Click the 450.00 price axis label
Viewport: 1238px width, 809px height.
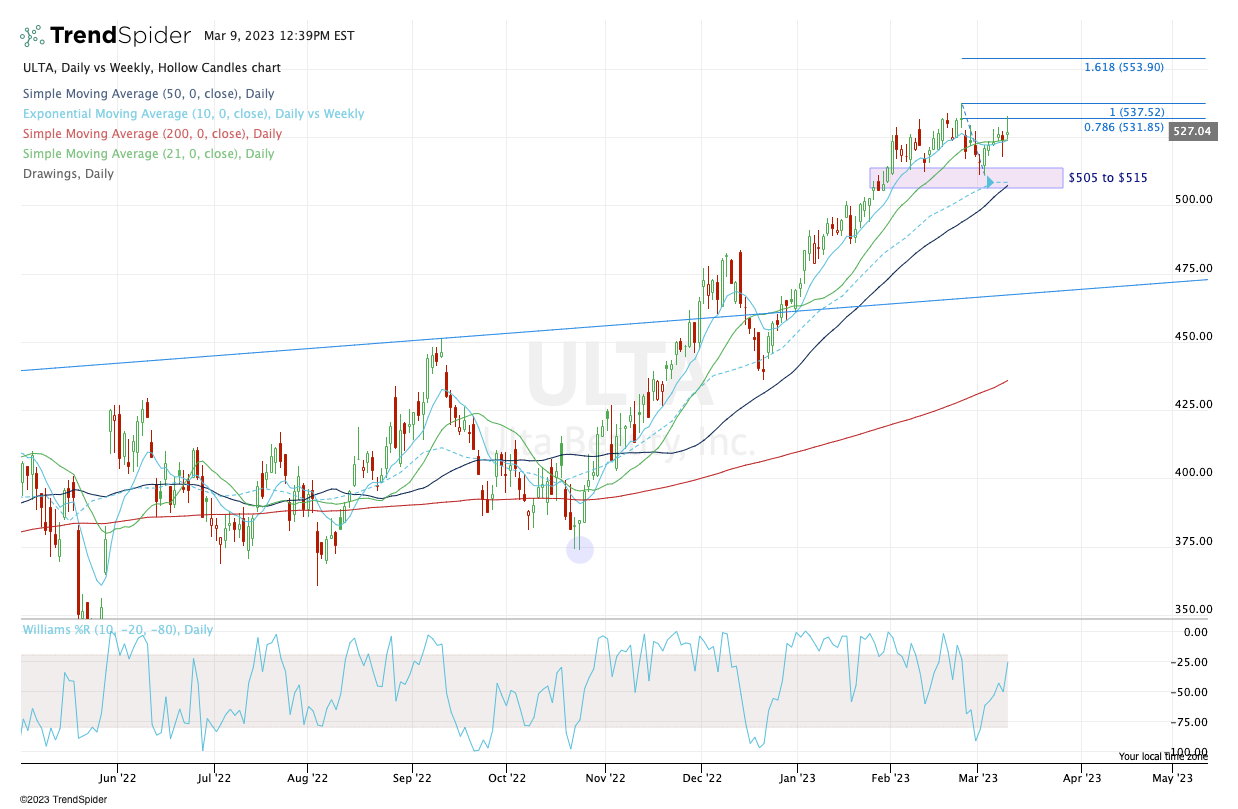click(x=1193, y=336)
